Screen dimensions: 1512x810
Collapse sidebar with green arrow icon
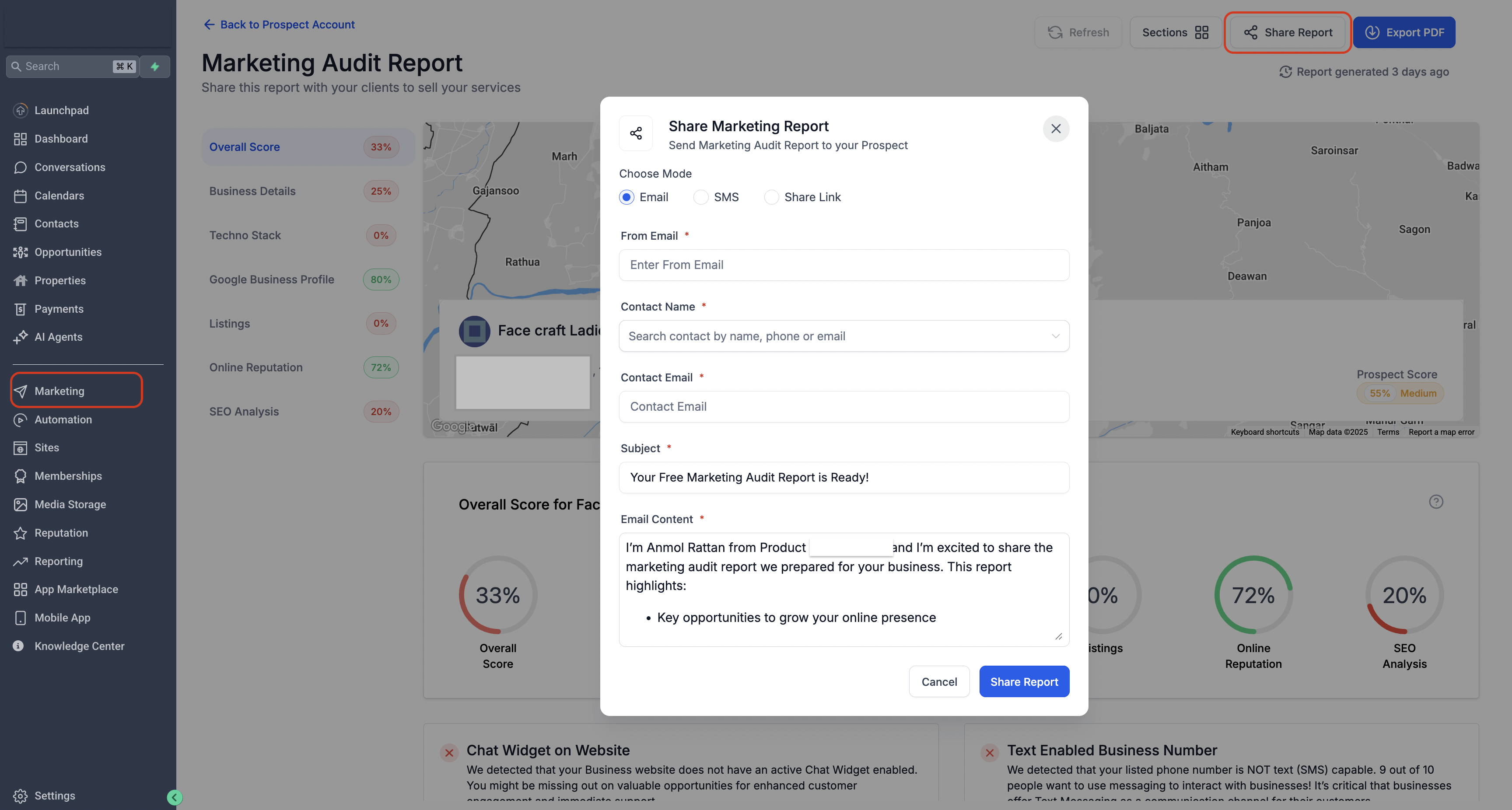point(174,797)
